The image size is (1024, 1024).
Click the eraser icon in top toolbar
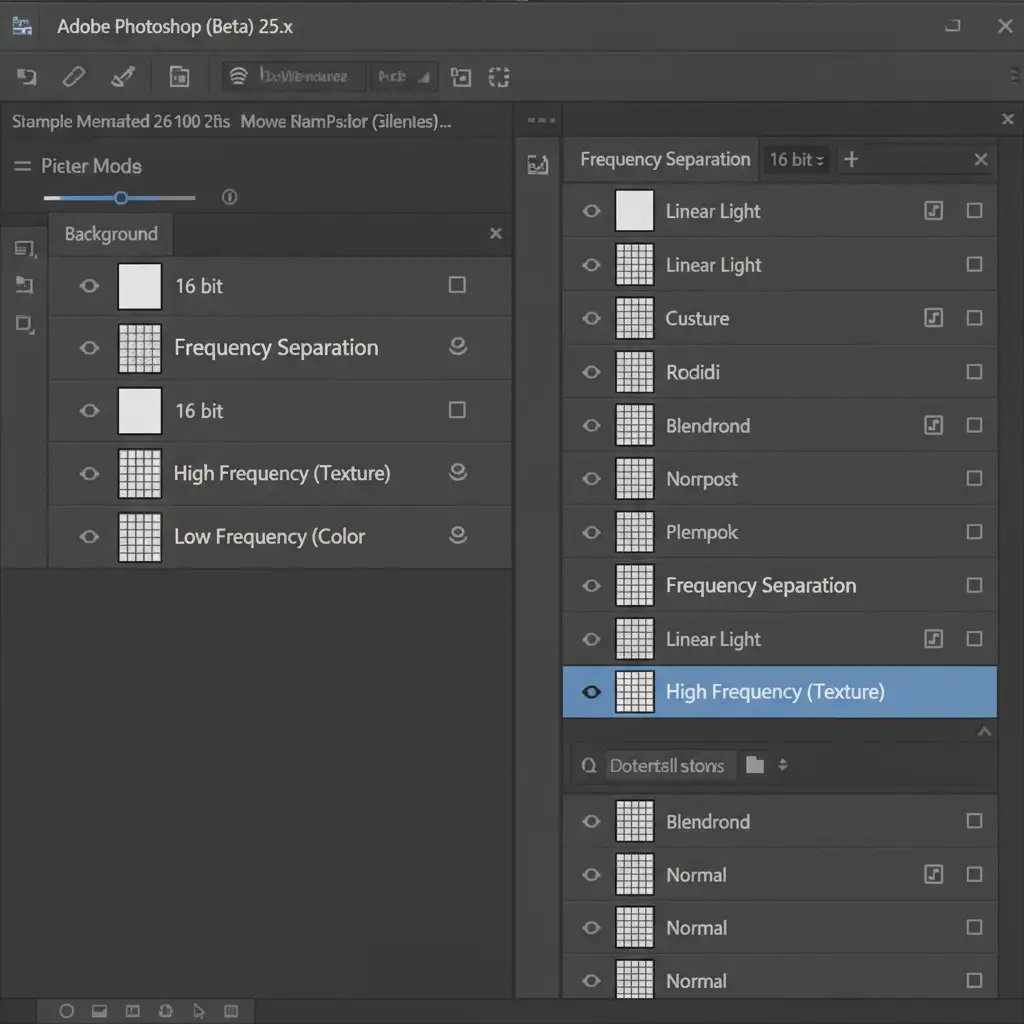tap(74, 77)
